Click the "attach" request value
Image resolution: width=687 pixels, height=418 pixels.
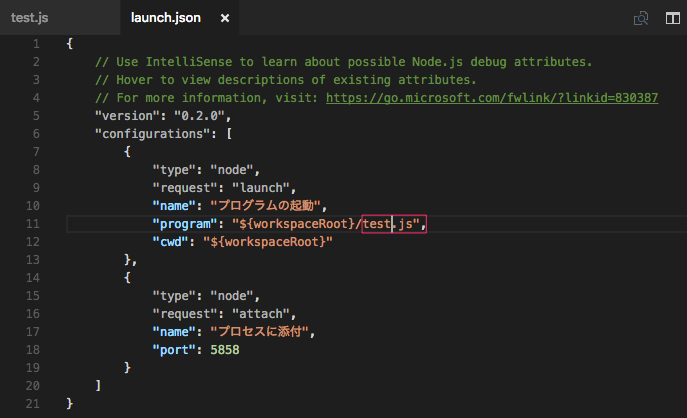point(261,314)
